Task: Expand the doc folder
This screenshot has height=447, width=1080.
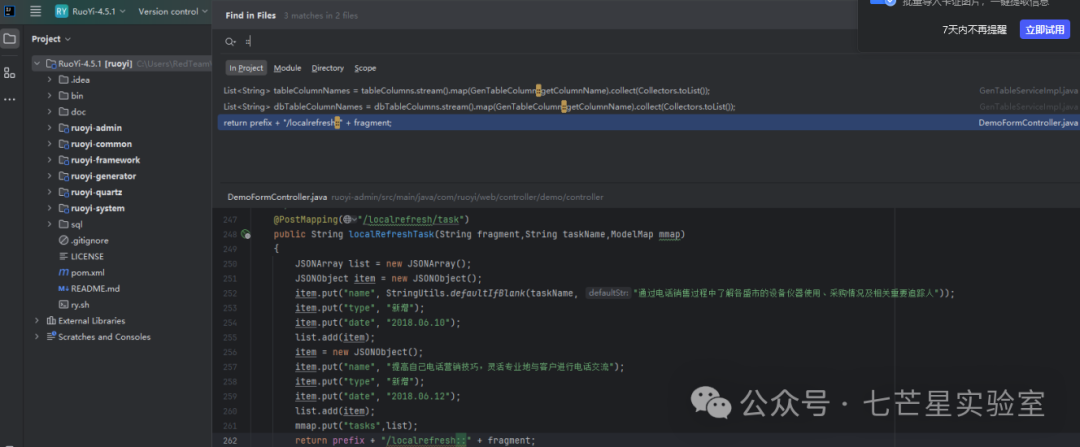Action: [x=50, y=112]
